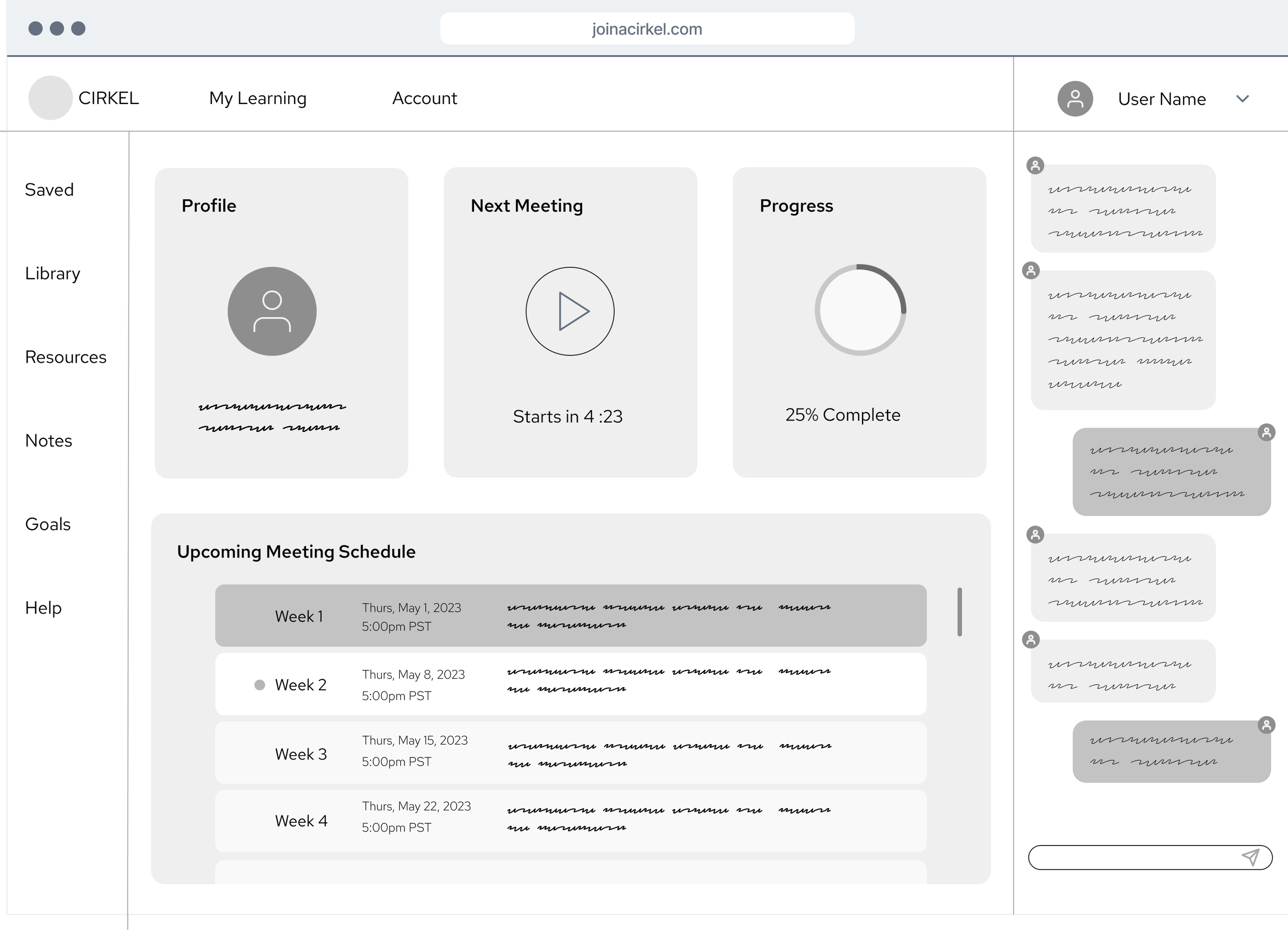Click the header user avatar icon
Image resolution: width=1288 pixels, height=930 pixels.
point(1075,99)
